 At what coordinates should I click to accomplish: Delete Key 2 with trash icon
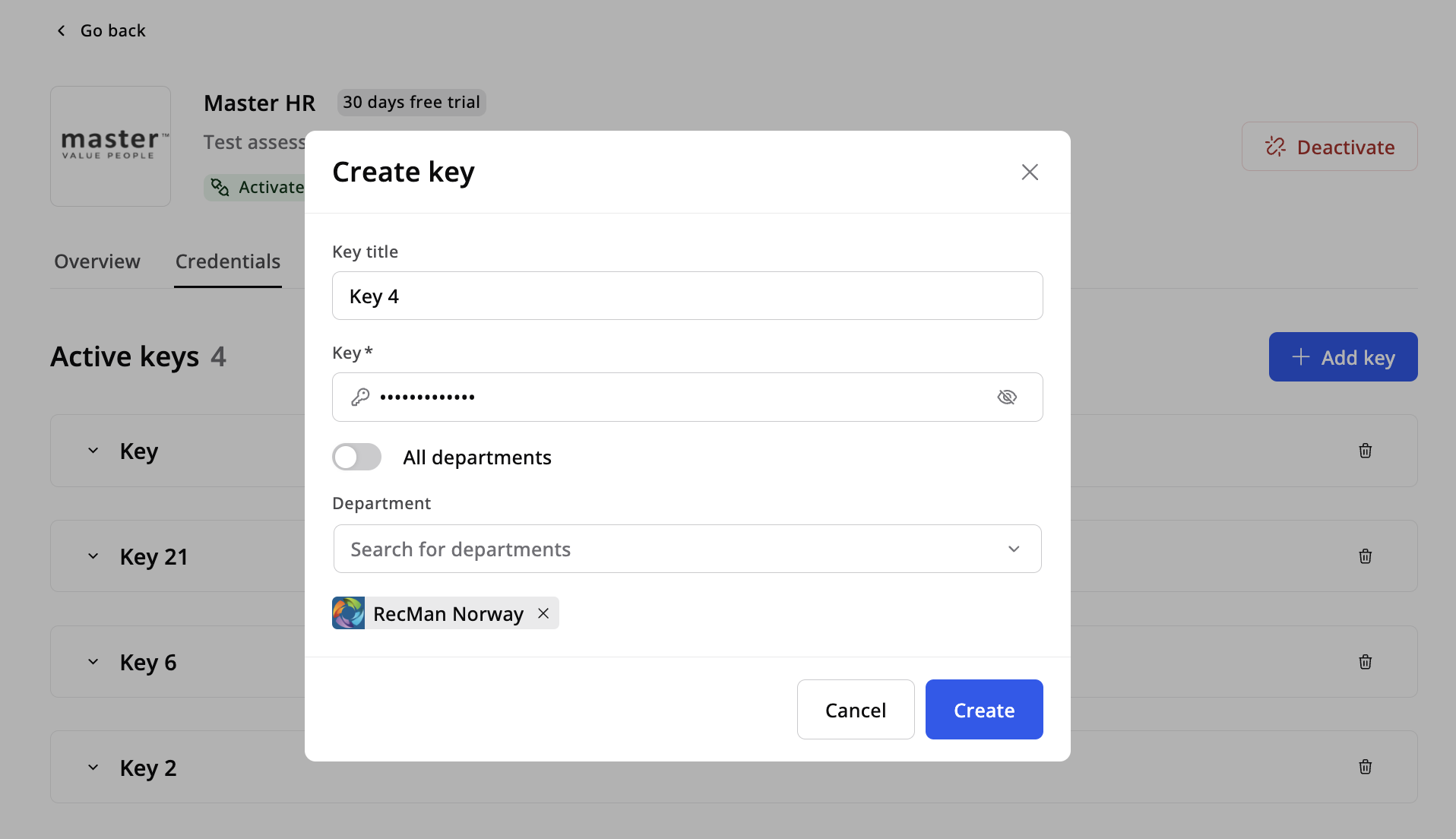(1365, 767)
